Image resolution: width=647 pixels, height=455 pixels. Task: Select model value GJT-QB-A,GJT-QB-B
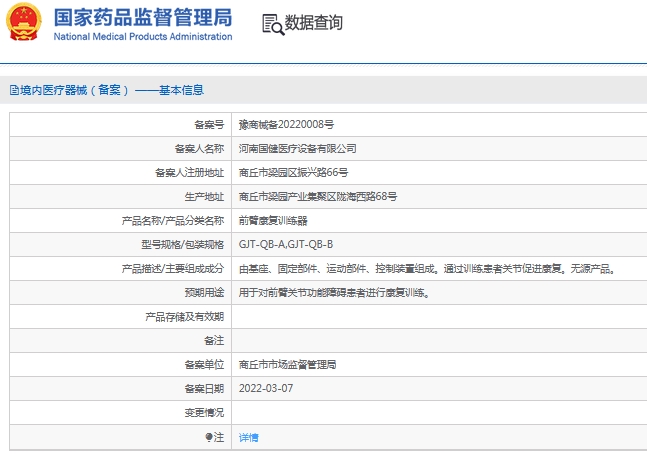[x=286, y=245]
